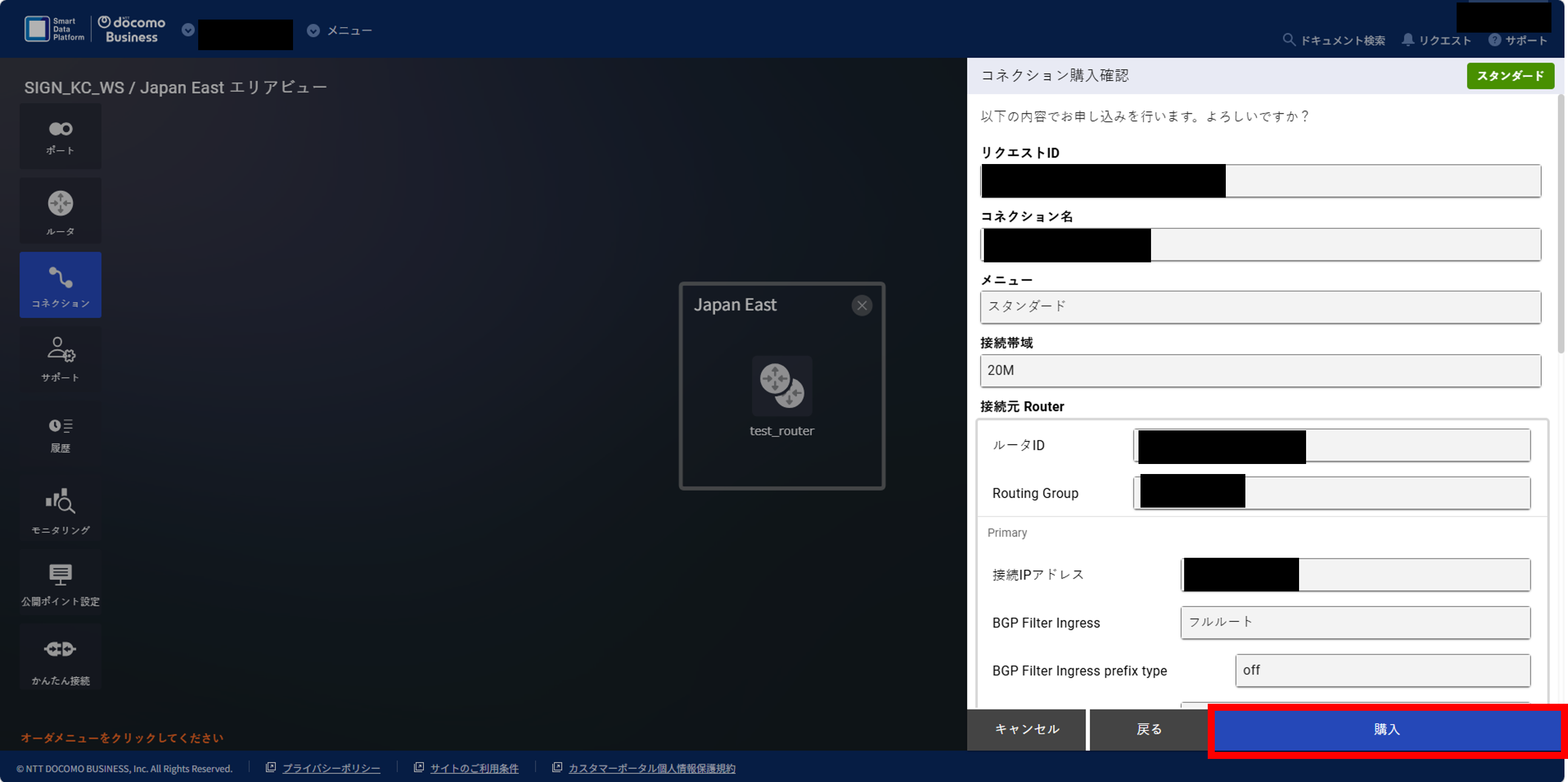Select the test_router icon in Japan East

[x=782, y=385]
